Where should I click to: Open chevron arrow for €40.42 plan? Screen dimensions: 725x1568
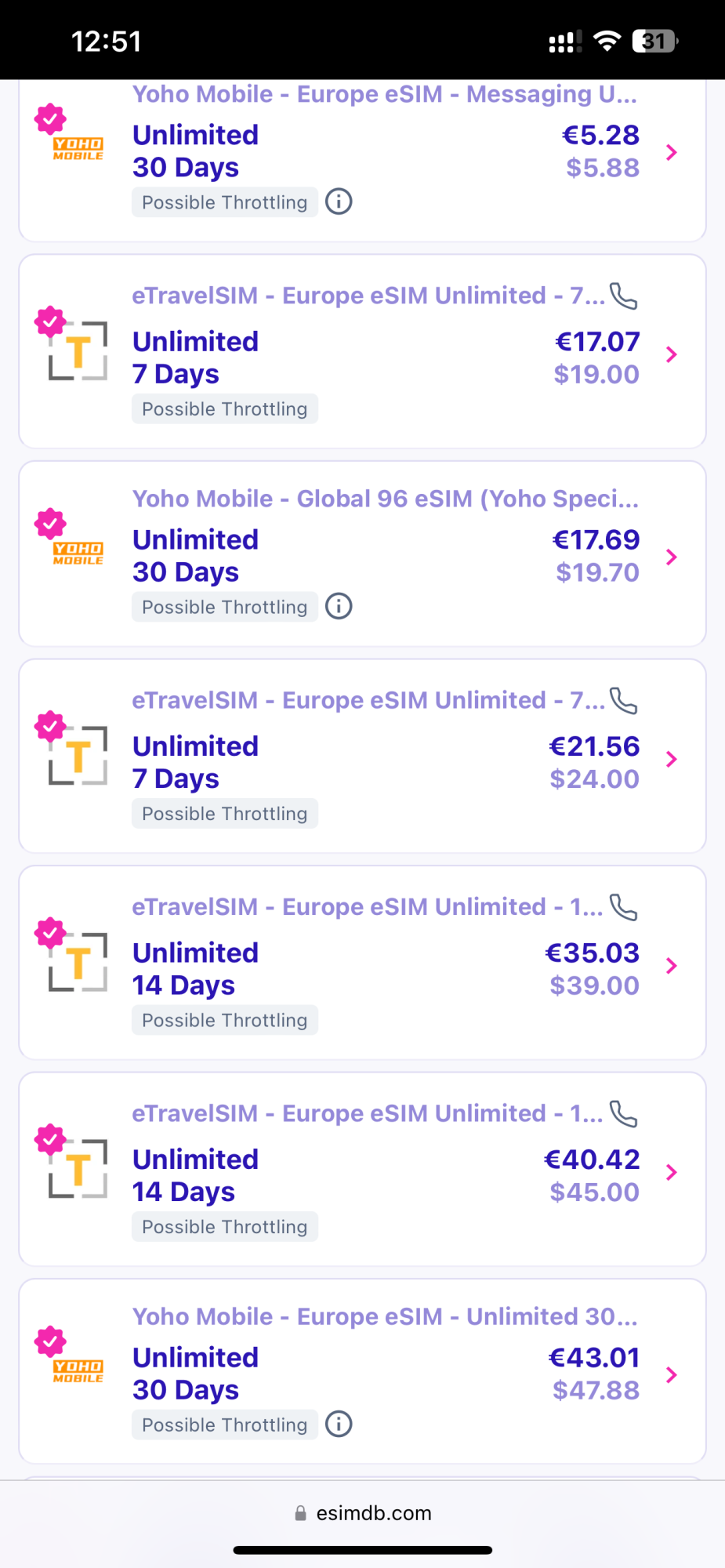click(671, 1172)
